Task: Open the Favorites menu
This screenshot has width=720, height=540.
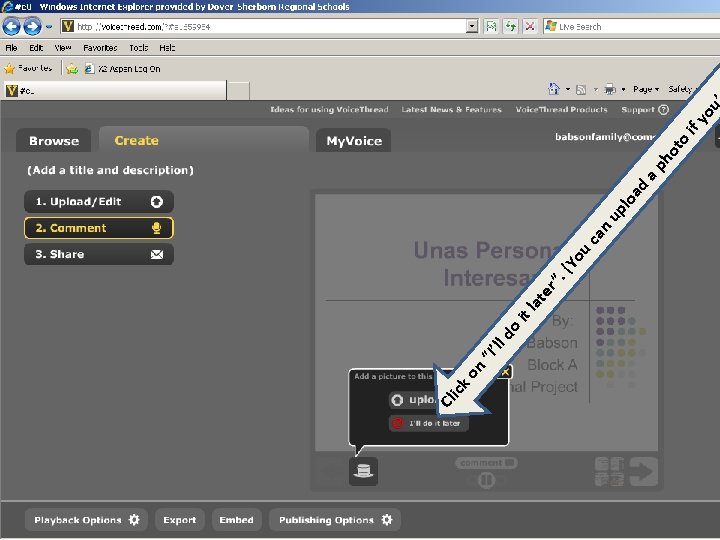Action: [x=100, y=48]
